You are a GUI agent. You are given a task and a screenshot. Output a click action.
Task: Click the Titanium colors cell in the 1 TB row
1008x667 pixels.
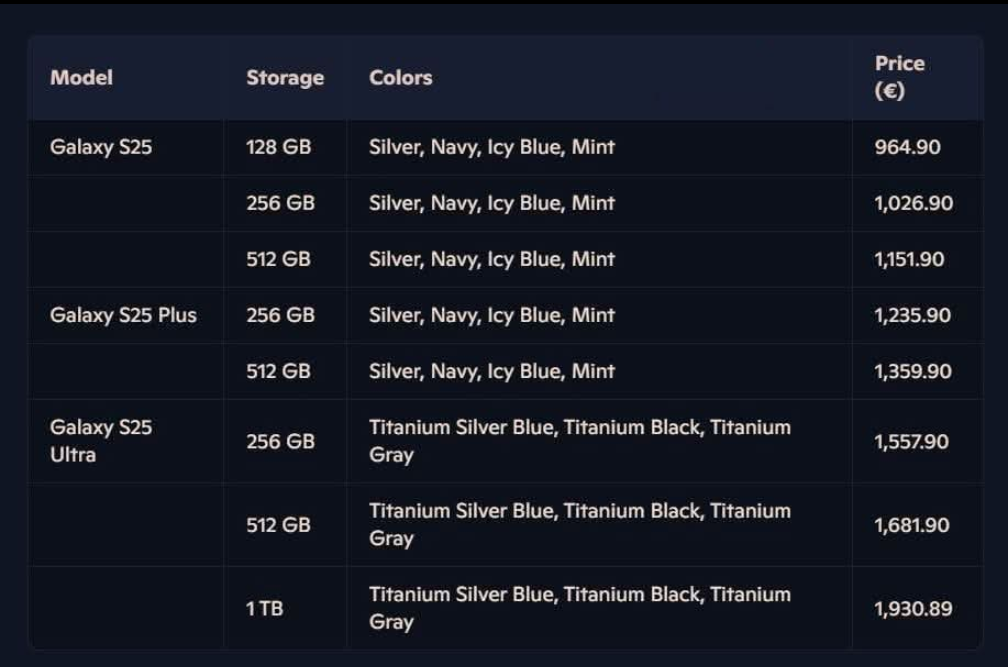579,608
